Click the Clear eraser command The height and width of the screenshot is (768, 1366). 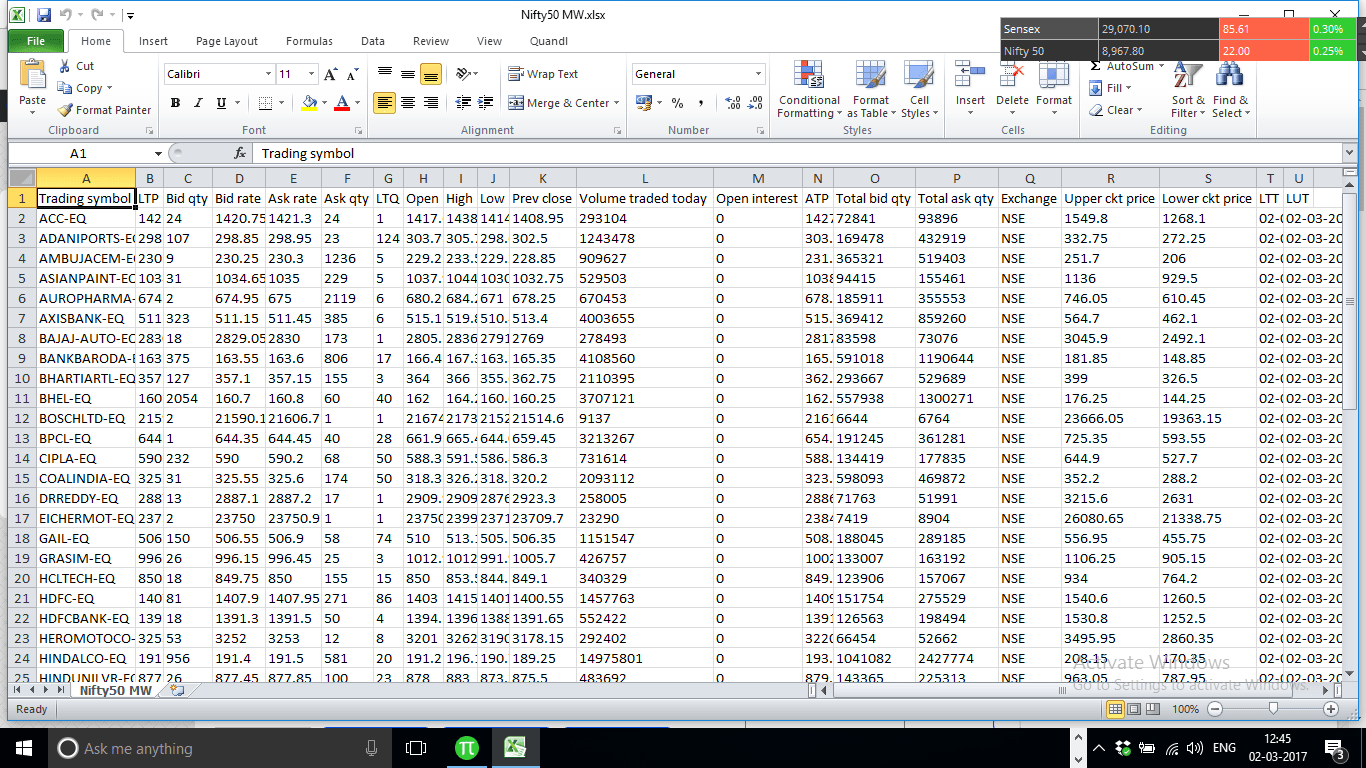[1114, 110]
